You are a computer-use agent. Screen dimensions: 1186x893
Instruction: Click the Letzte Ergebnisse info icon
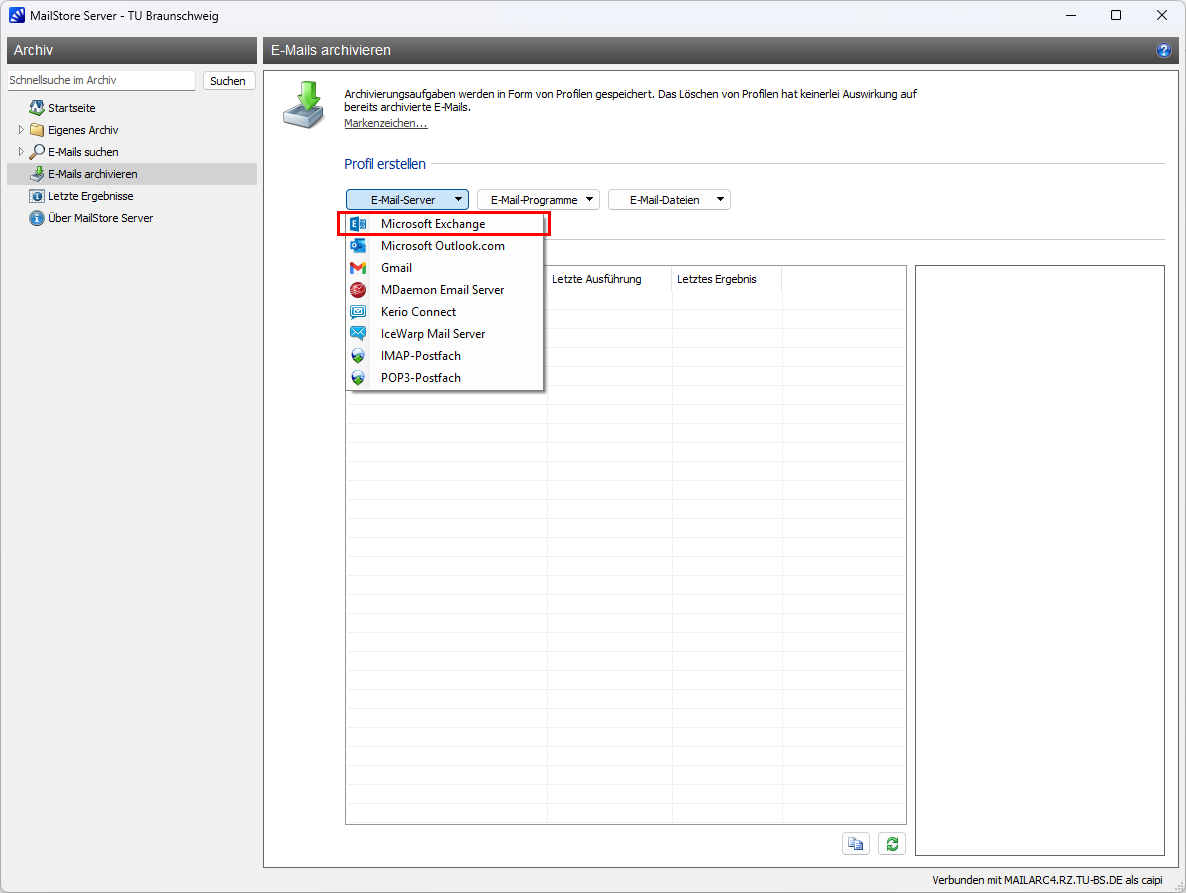[36, 196]
